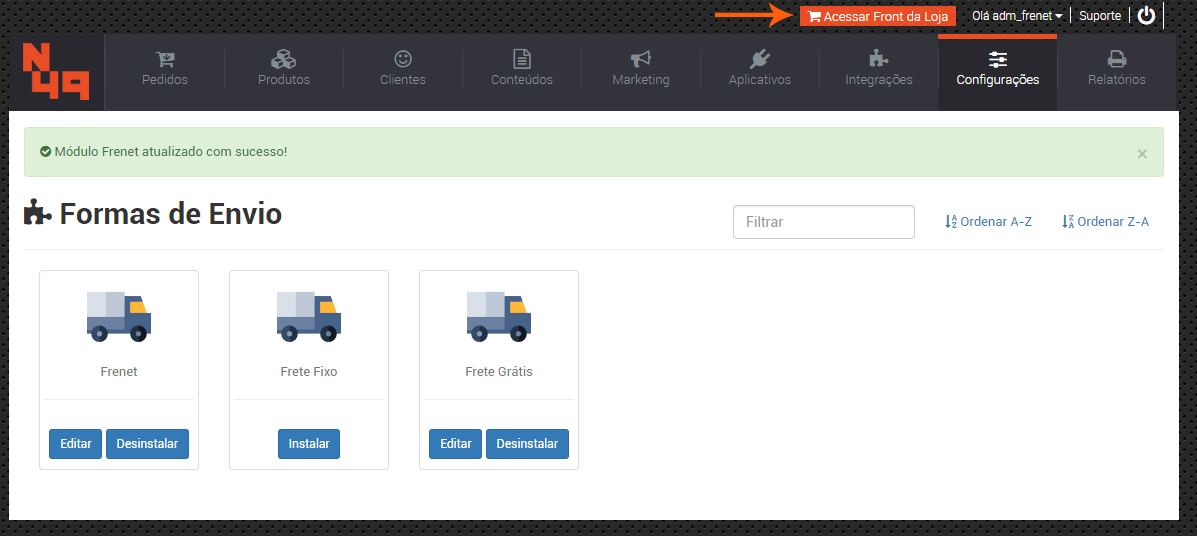Viewport: 1197px width, 536px height.
Task: Click the Frete Grátis truck icon
Action: point(499,316)
